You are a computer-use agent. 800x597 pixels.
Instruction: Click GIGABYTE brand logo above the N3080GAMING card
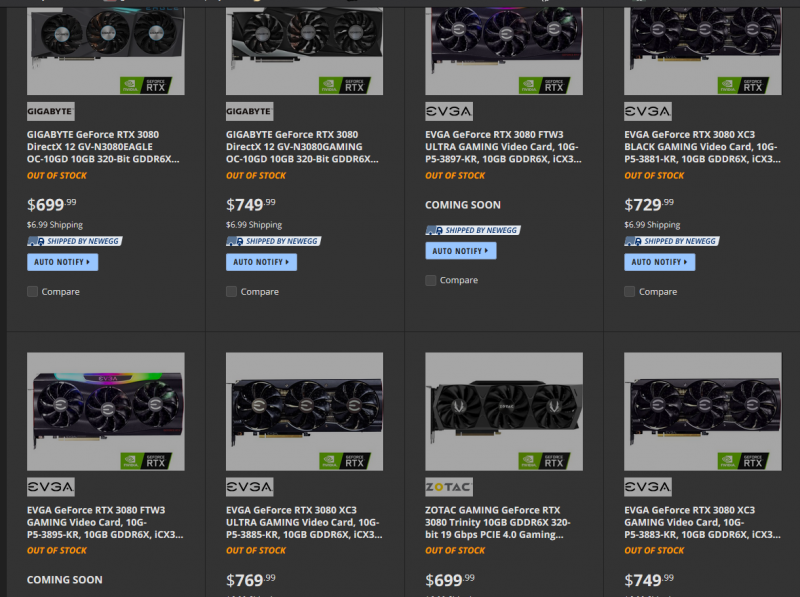pyautogui.click(x=249, y=111)
